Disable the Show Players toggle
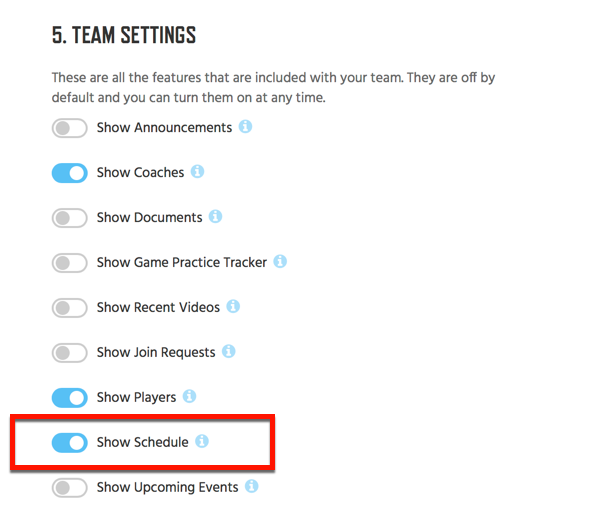This screenshot has width=593, height=532. click(x=70, y=398)
